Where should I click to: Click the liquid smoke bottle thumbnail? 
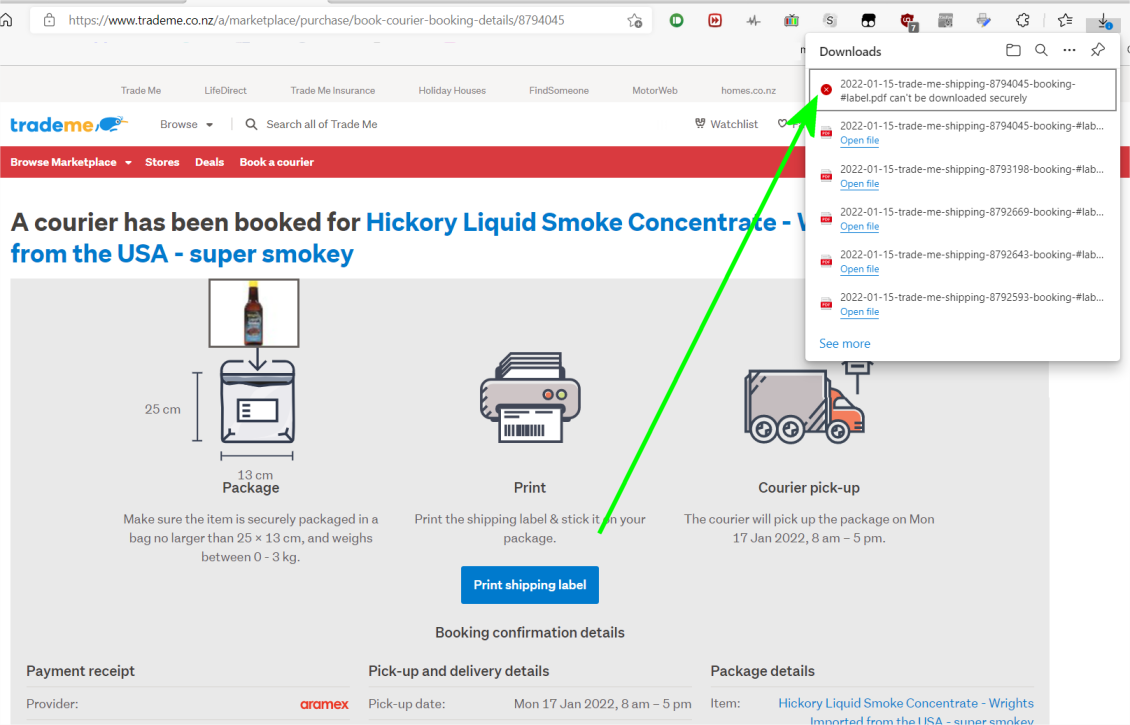coord(253,313)
